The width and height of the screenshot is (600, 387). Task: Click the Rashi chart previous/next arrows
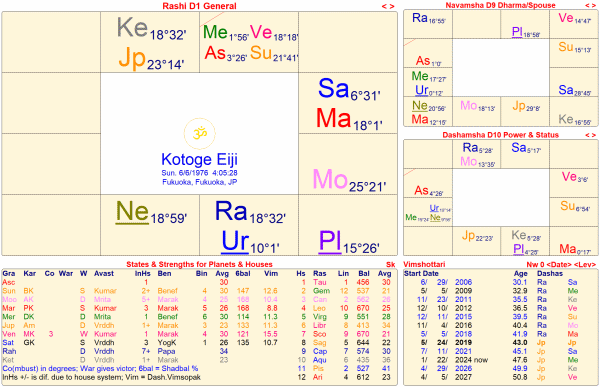(x=388, y=6)
